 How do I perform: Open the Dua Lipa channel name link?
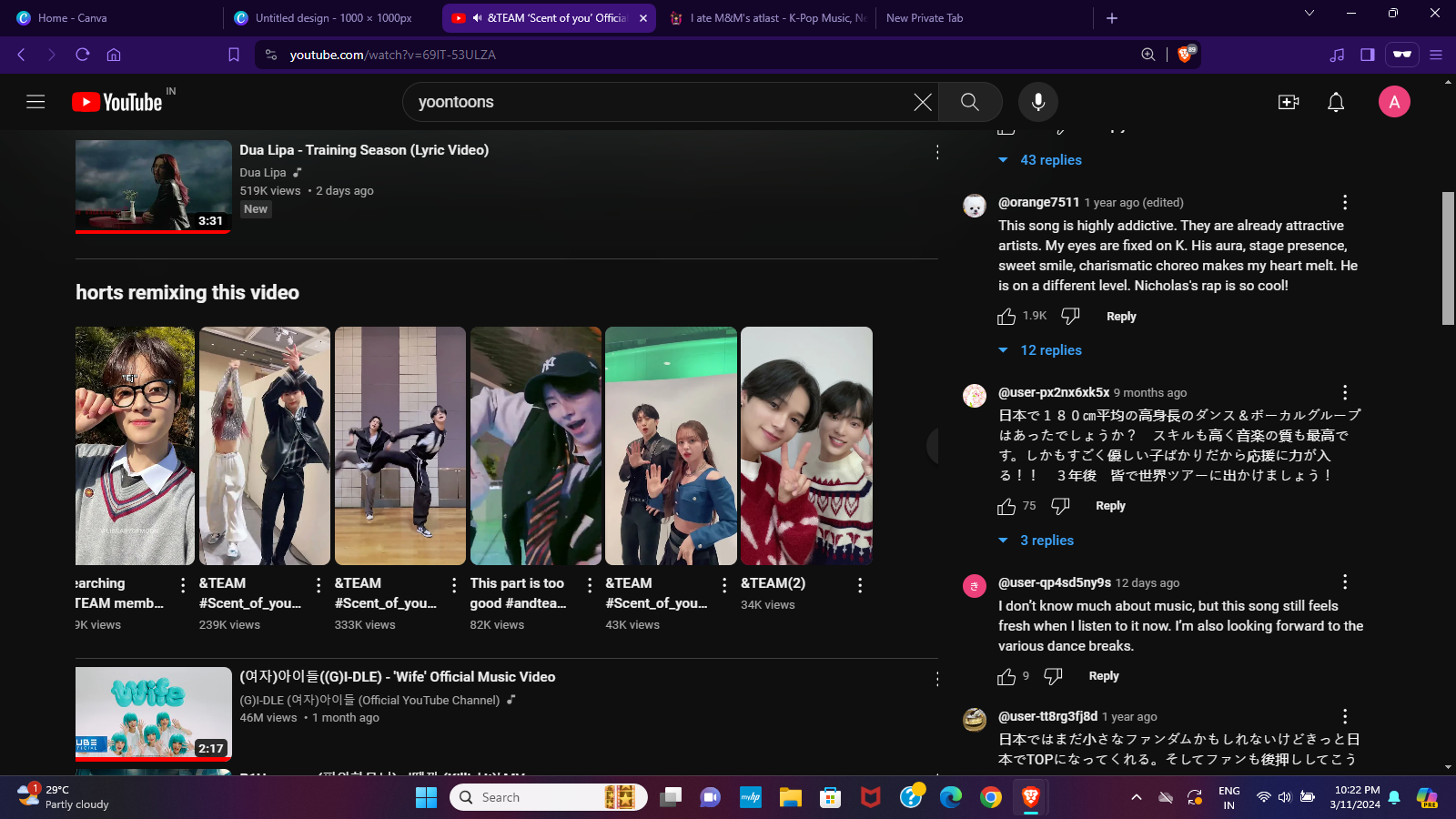pyautogui.click(x=263, y=173)
